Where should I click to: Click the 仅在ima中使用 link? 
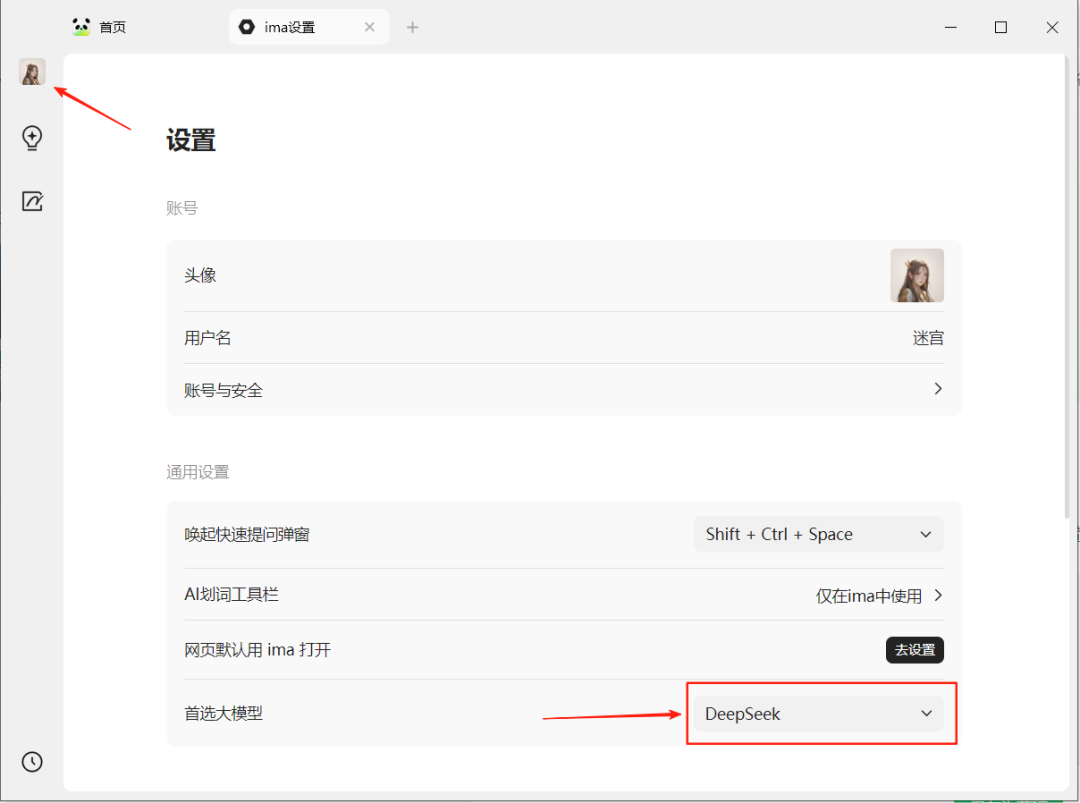click(x=872, y=594)
